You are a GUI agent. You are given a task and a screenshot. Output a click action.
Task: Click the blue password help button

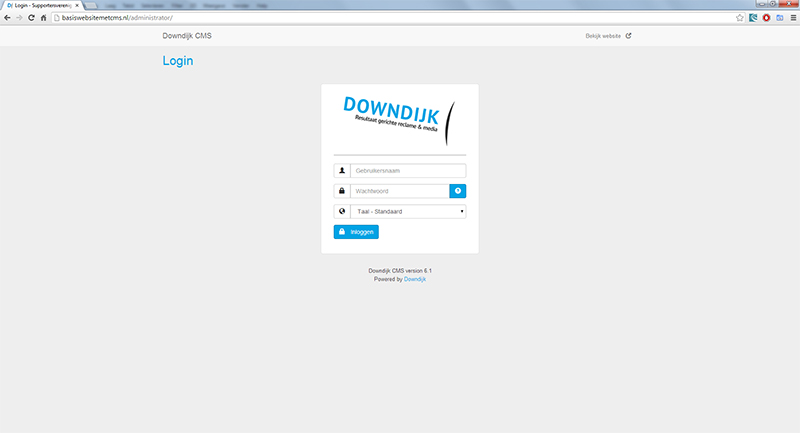[458, 191]
